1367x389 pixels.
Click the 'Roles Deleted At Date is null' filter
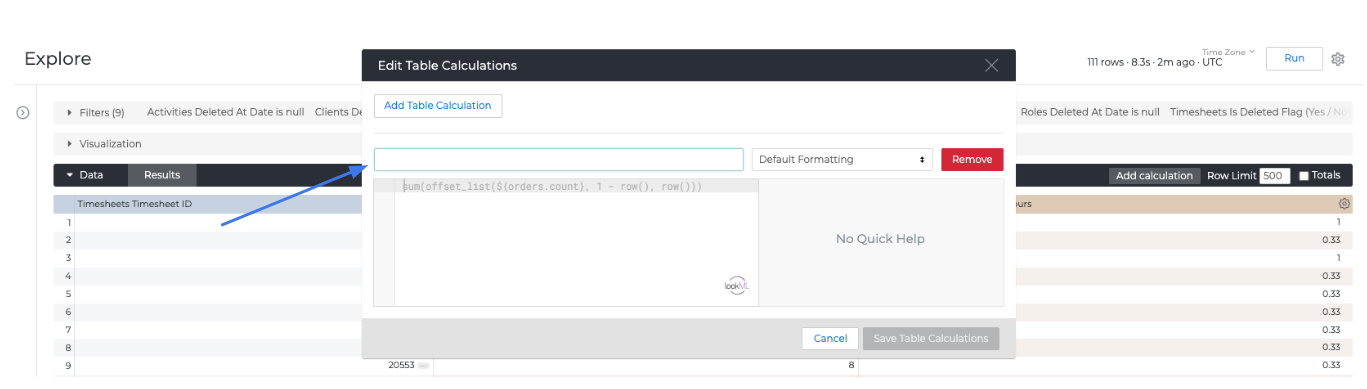(x=1090, y=113)
